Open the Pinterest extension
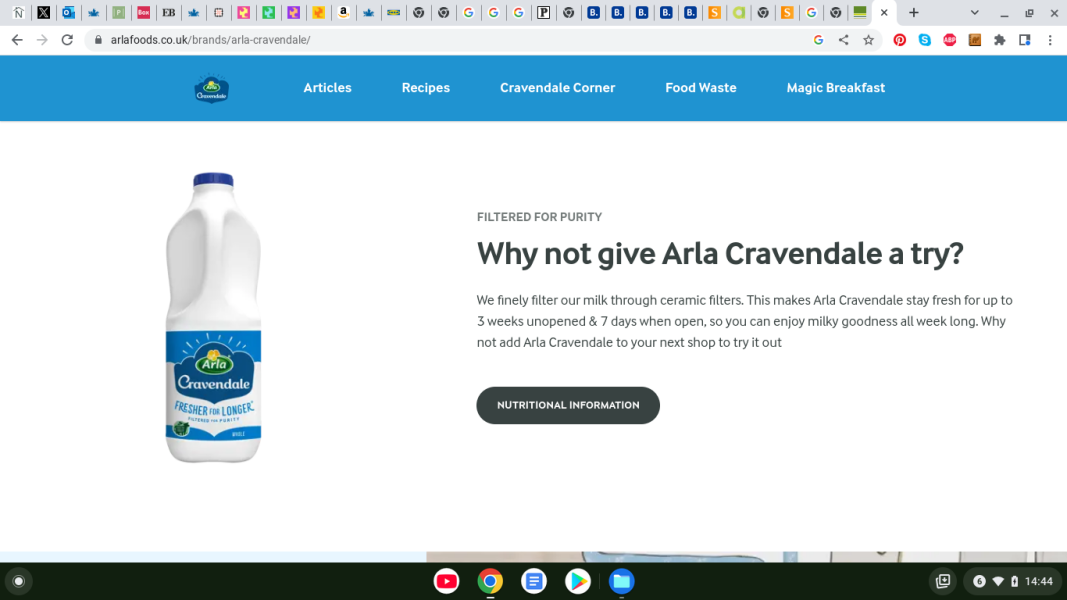Image resolution: width=1067 pixels, height=600 pixels. 900,40
